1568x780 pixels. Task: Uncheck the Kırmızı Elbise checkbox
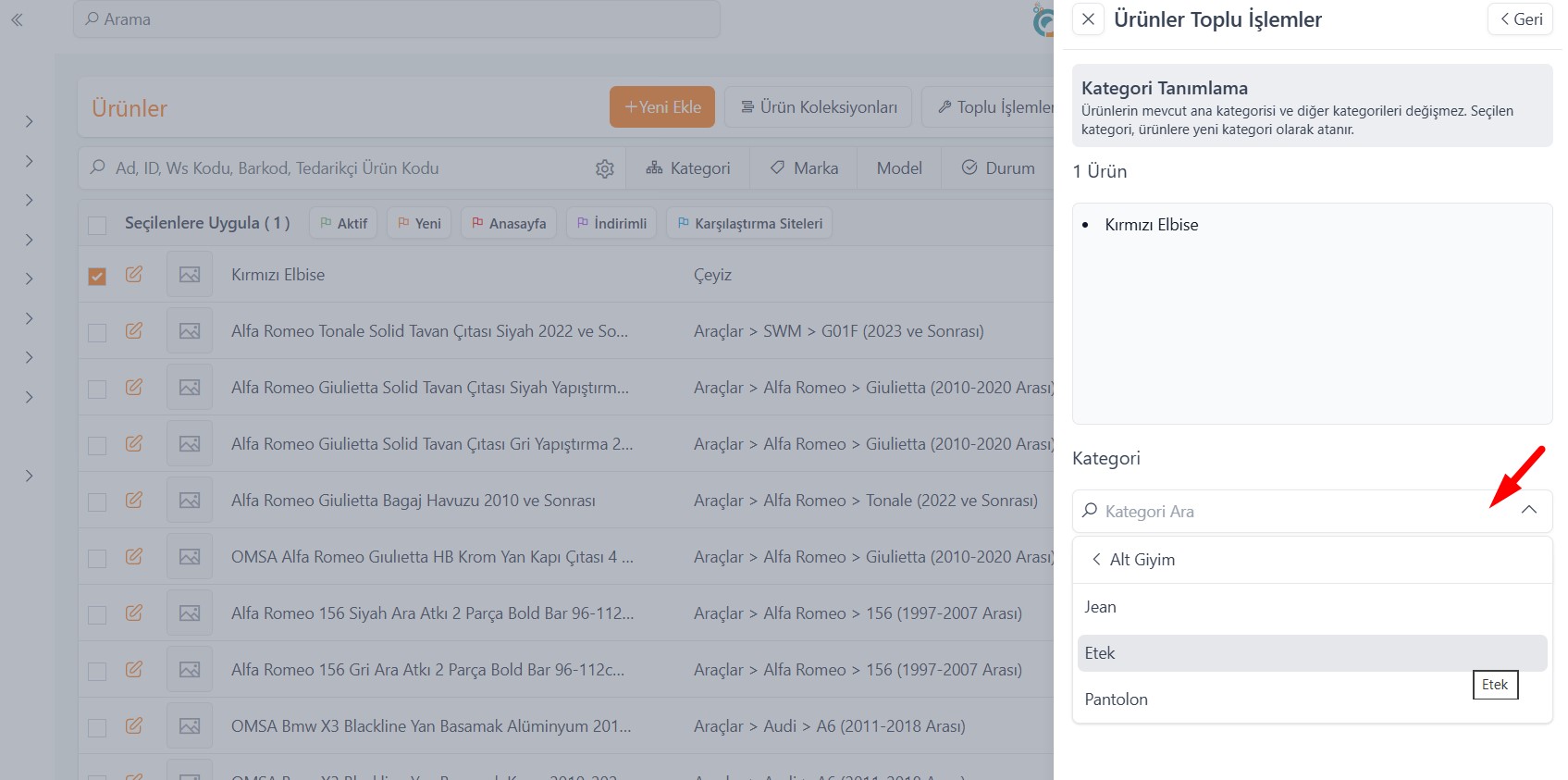pos(97,276)
